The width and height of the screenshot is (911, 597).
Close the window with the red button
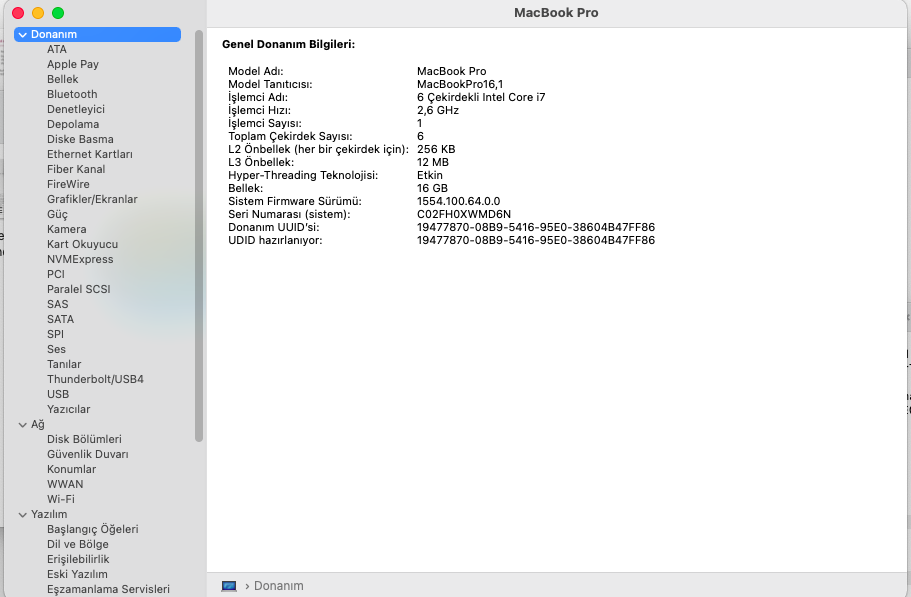pos(18,13)
